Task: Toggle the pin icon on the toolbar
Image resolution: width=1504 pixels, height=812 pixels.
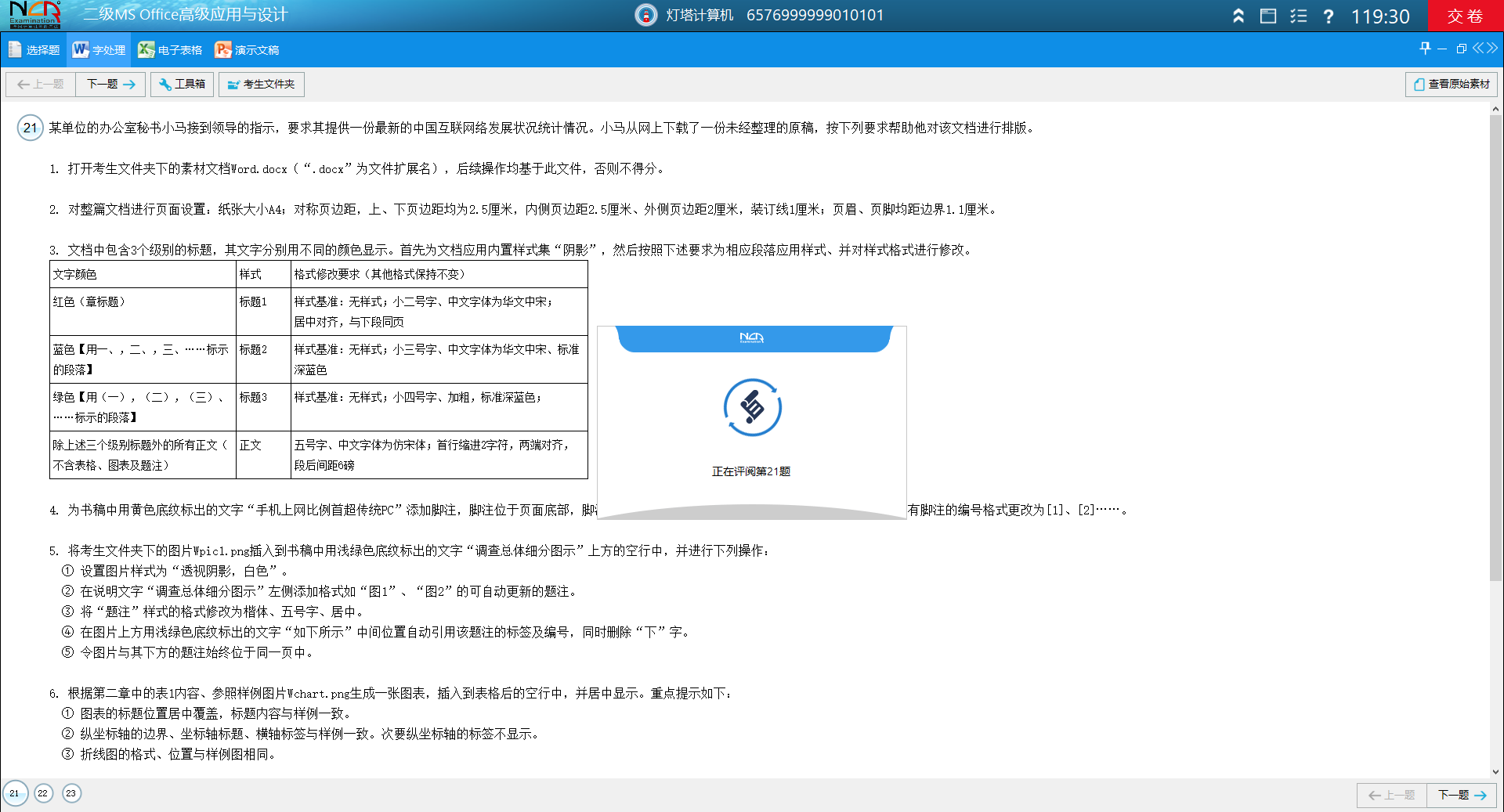Action: click(x=1424, y=48)
